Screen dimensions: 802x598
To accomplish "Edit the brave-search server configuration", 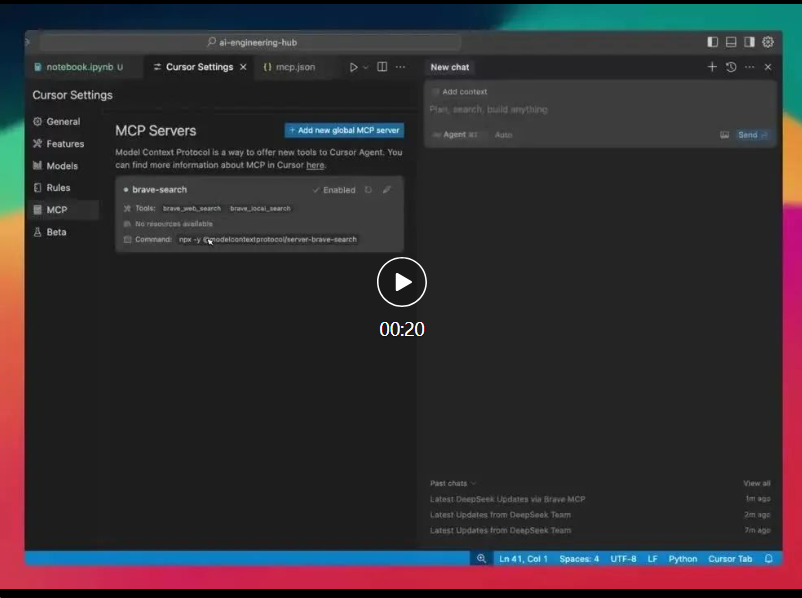I will click(x=387, y=190).
